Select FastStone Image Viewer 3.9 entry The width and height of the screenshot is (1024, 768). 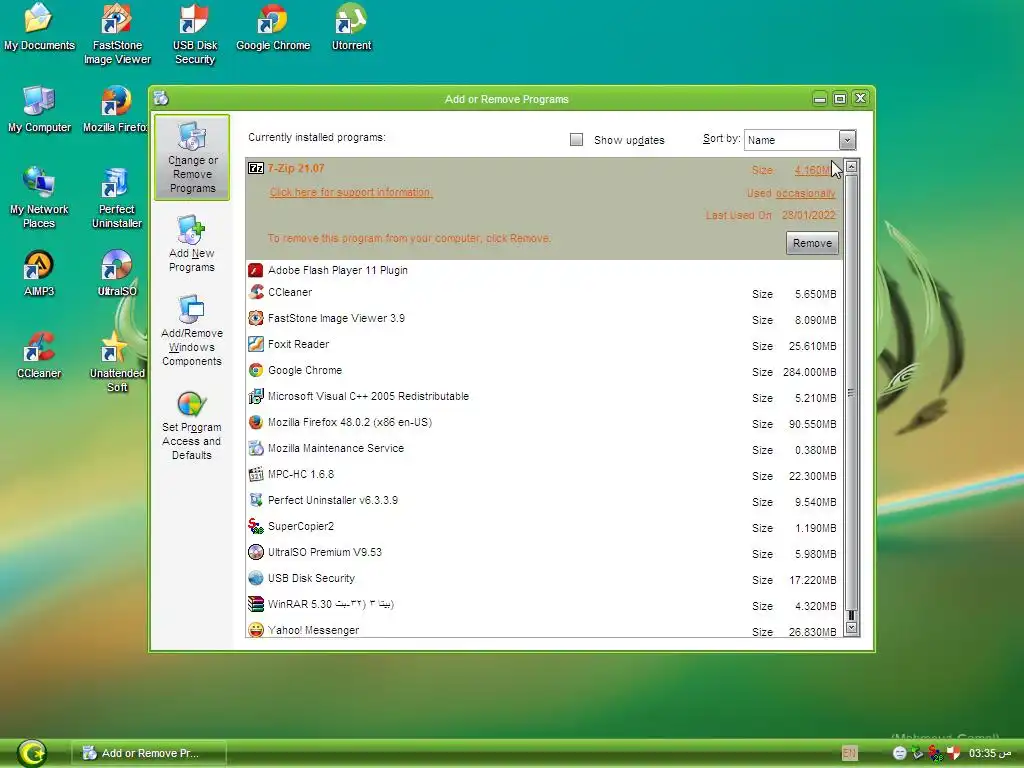click(545, 319)
